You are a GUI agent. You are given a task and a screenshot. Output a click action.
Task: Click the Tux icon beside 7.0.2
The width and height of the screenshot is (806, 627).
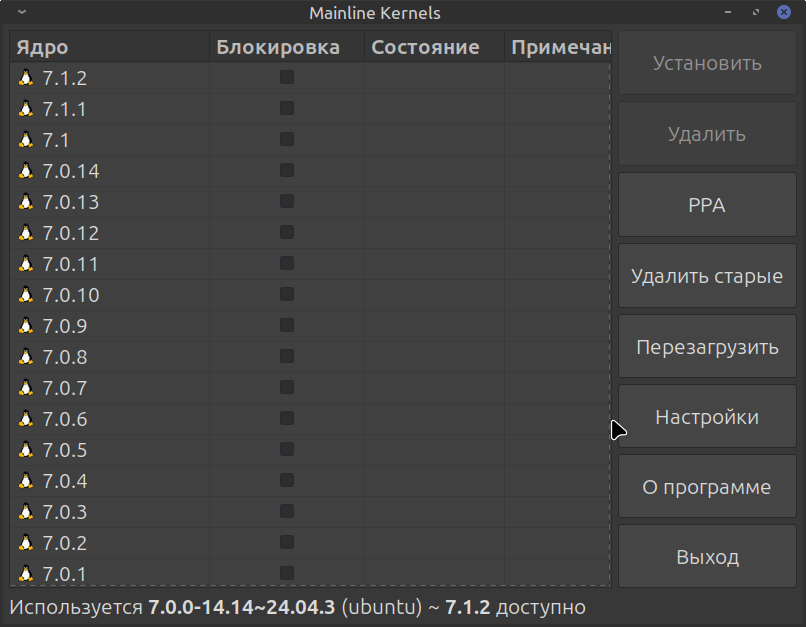pos(26,543)
